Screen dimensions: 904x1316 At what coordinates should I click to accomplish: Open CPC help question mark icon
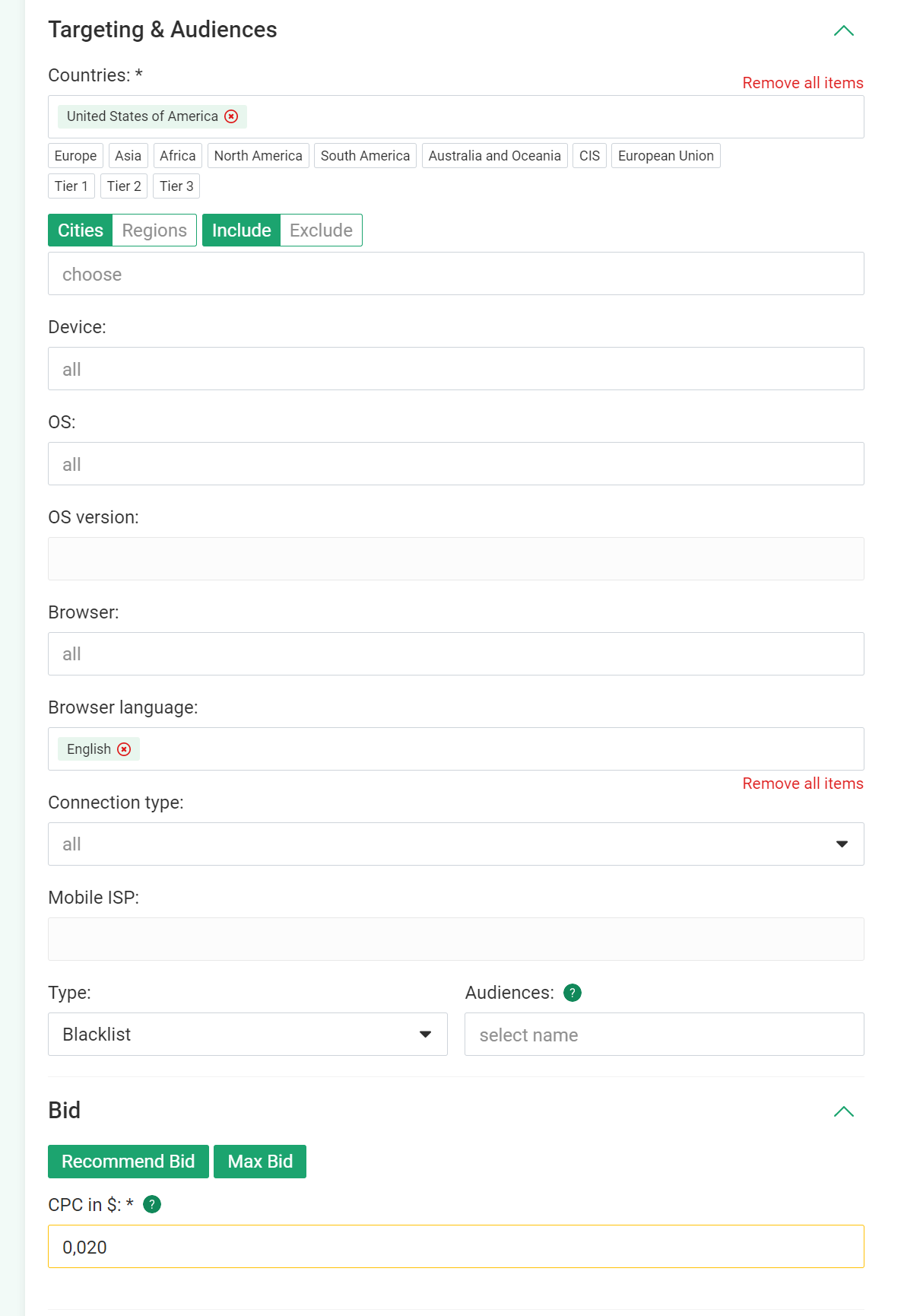click(152, 1204)
